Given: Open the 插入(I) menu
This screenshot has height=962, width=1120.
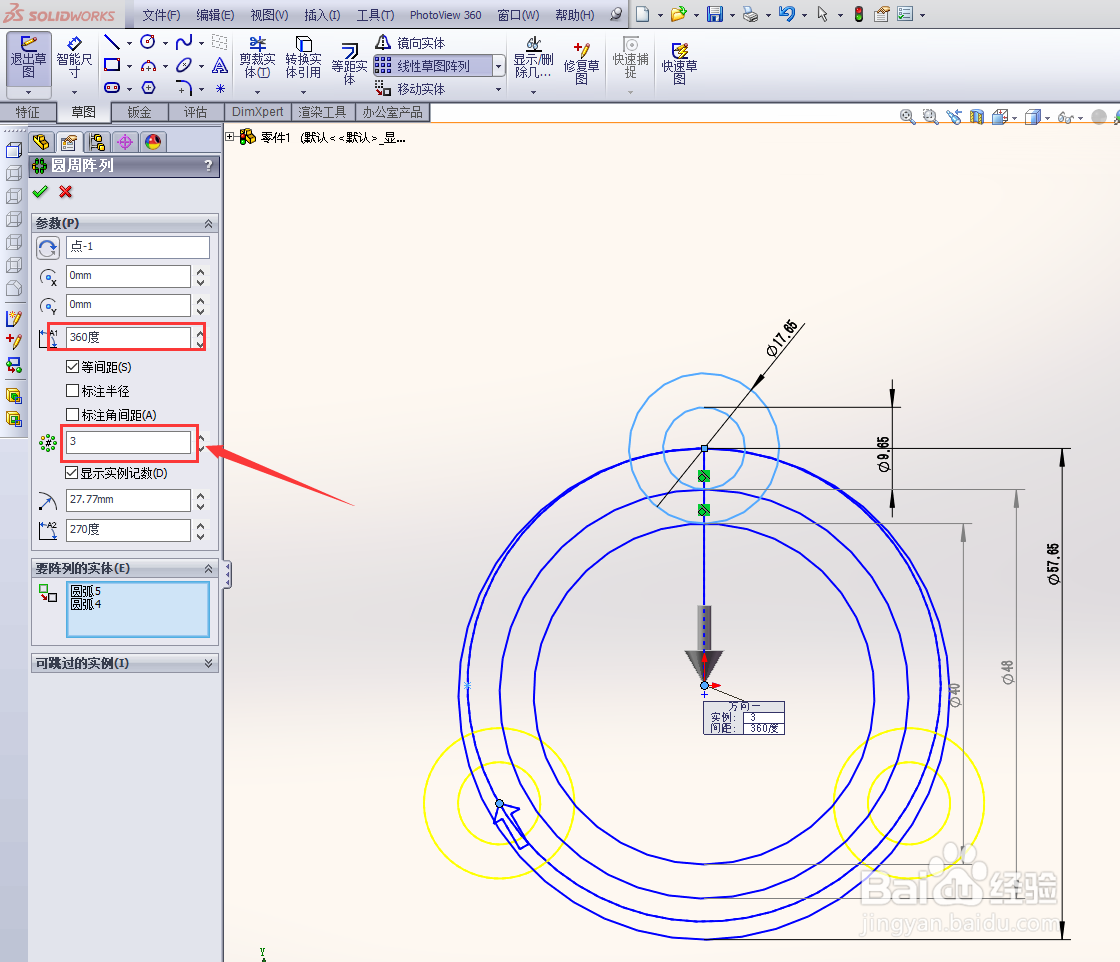Looking at the screenshot, I should pos(322,15).
